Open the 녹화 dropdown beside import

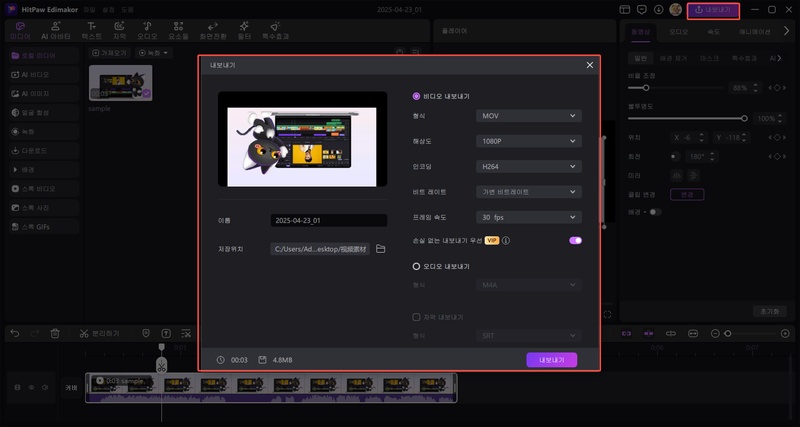point(154,53)
